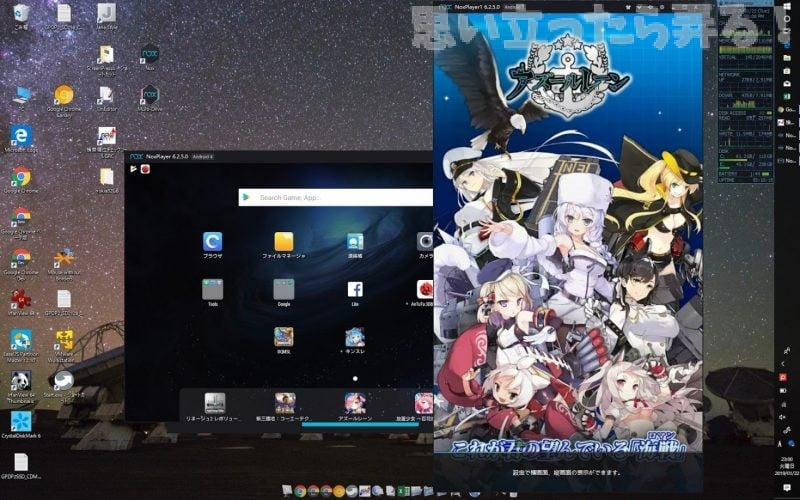Click Search Game, App field in NoxPlayer
The height and width of the screenshot is (500, 800).
336,197
